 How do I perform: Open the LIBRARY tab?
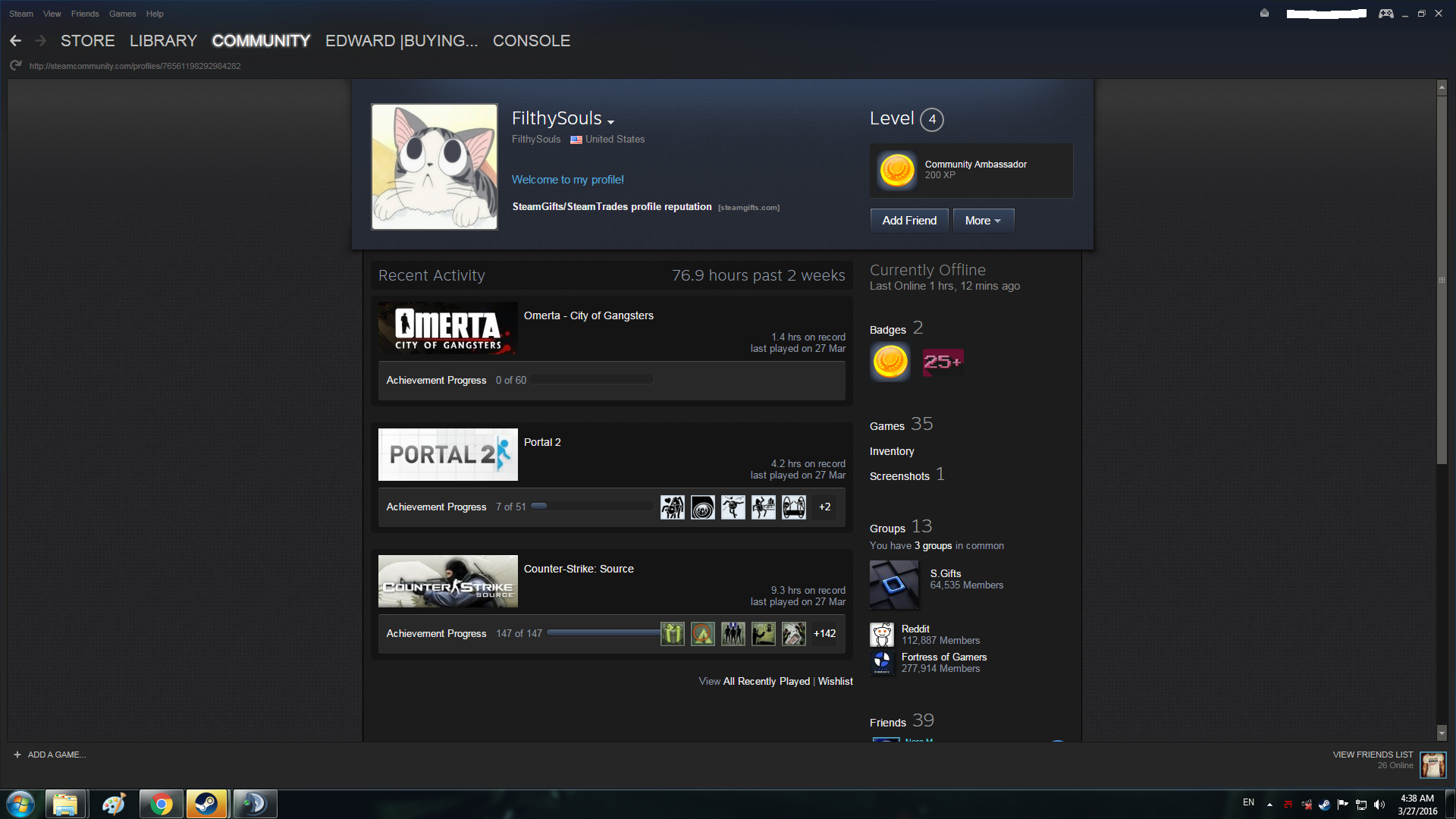pyautogui.click(x=163, y=41)
